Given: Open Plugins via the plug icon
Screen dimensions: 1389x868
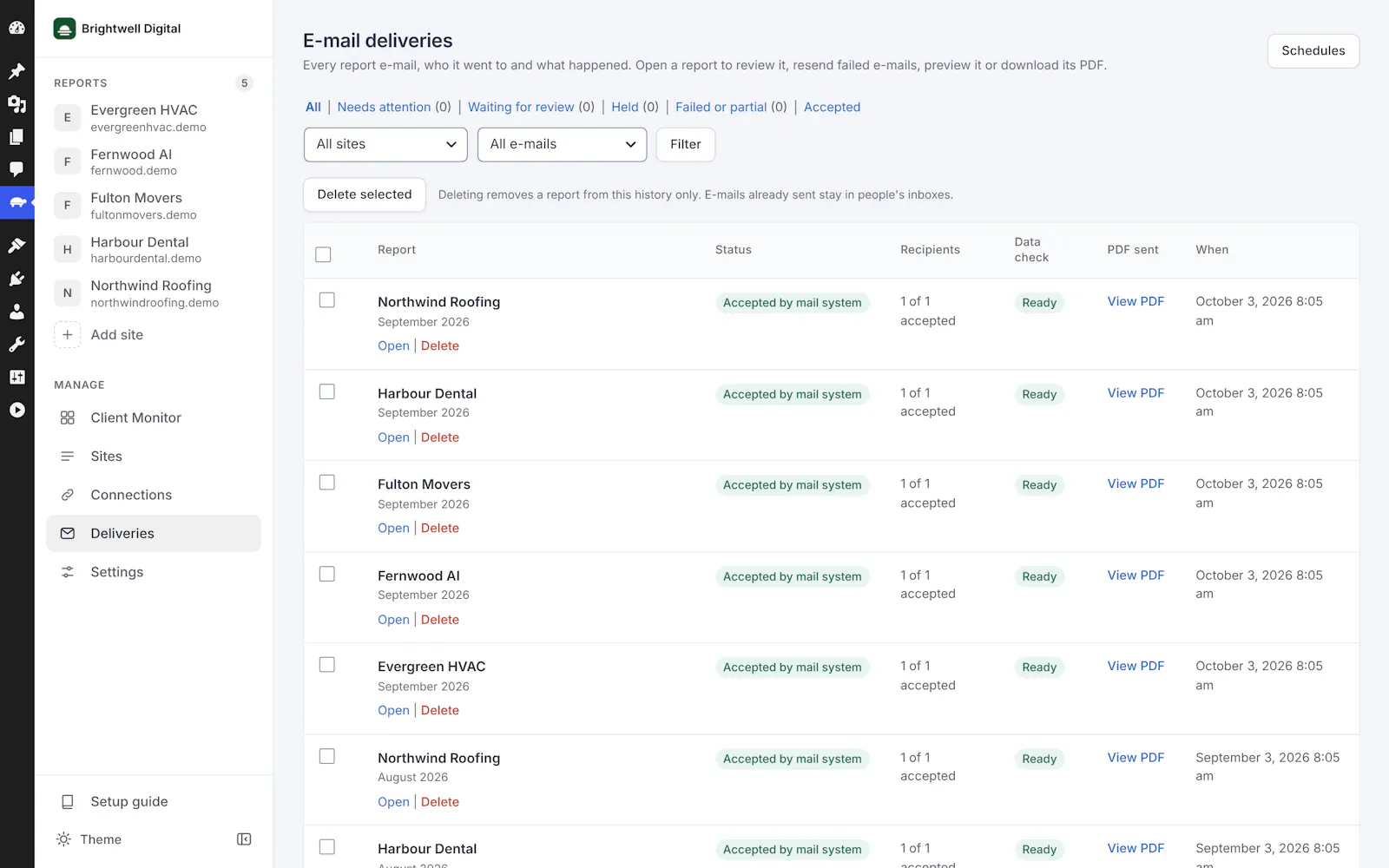Looking at the screenshot, I should (x=16, y=279).
